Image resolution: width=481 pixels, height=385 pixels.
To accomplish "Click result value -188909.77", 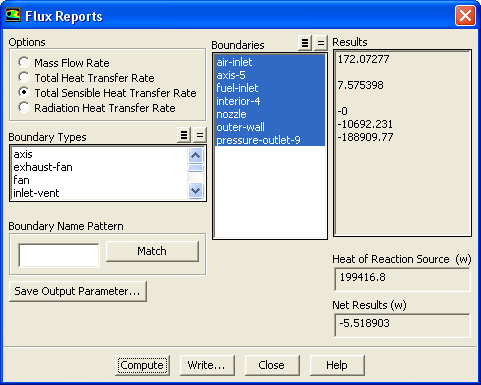I will click(365, 137).
